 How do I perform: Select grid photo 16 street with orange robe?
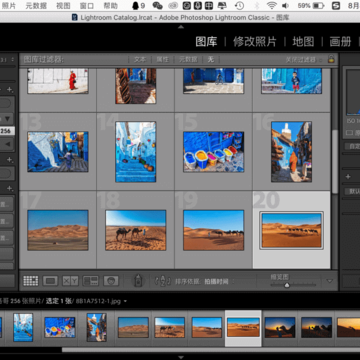click(292, 152)
